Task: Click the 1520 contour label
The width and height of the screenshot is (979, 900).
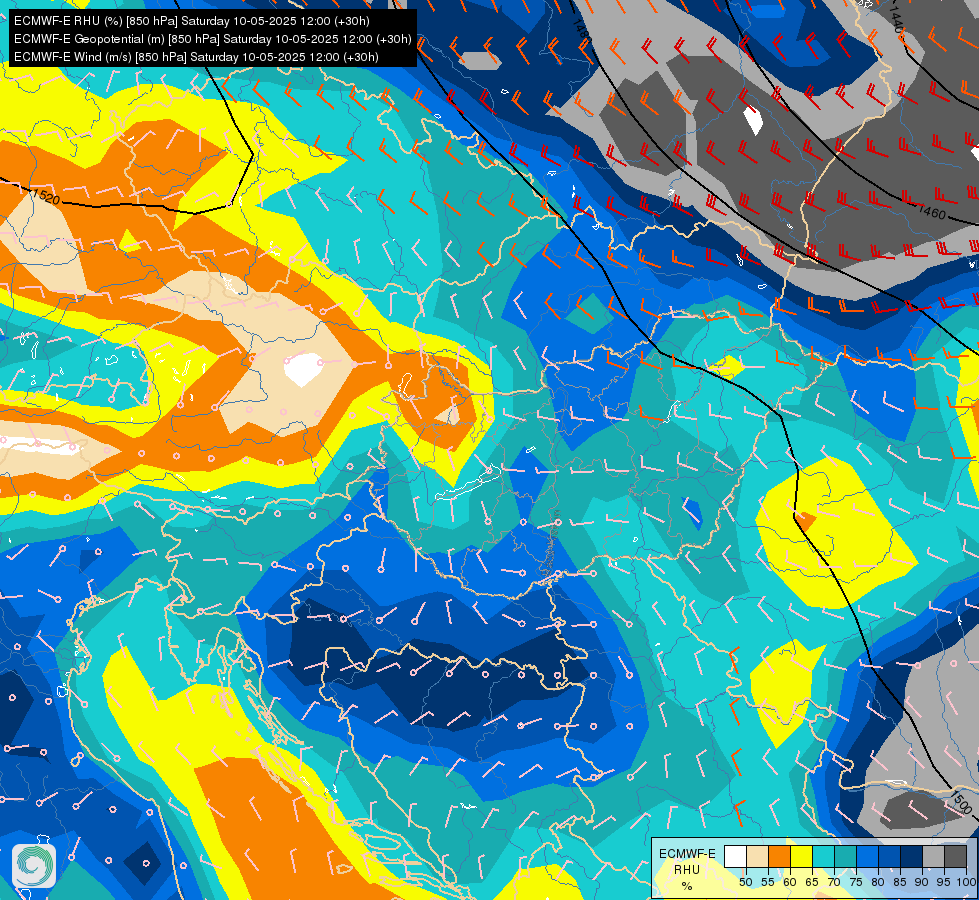Action: (45, 197)
